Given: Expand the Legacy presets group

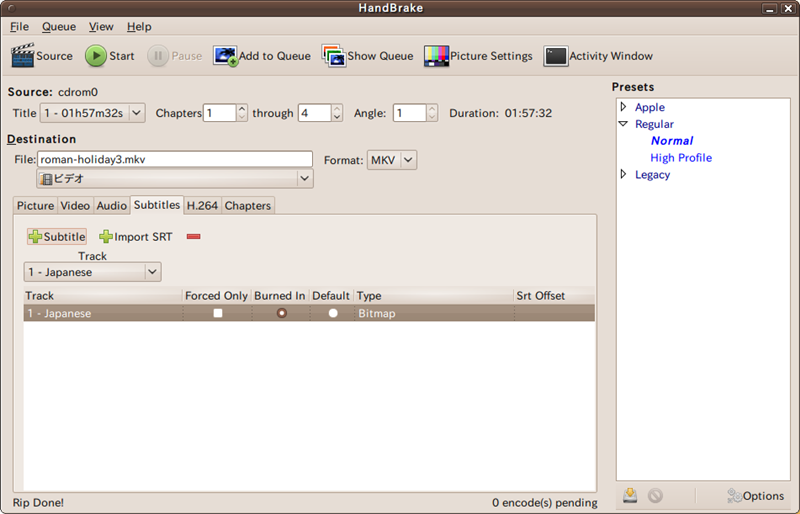Looking at the screenshot, I should [623, 174].
